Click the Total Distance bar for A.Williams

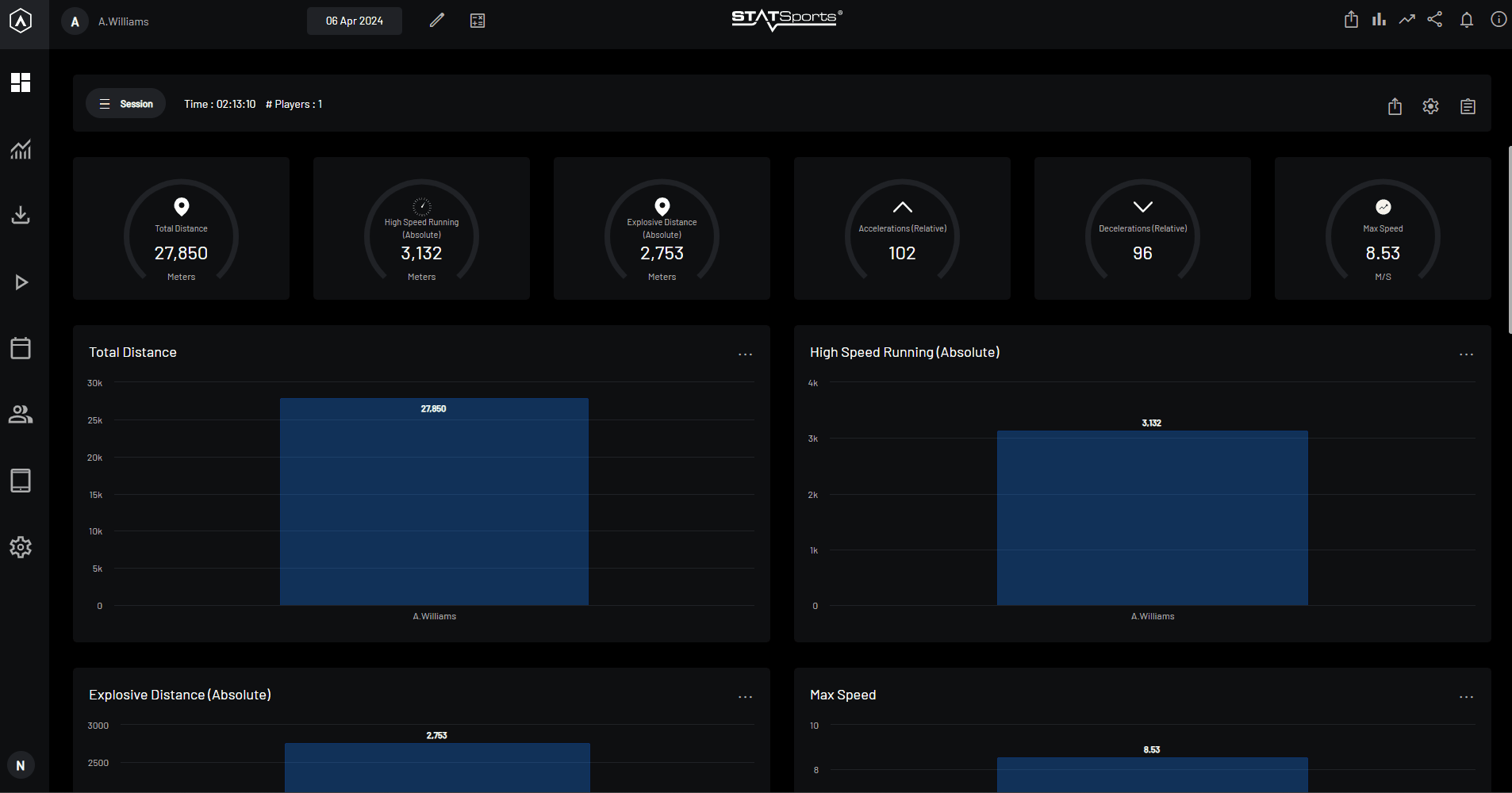434,502
